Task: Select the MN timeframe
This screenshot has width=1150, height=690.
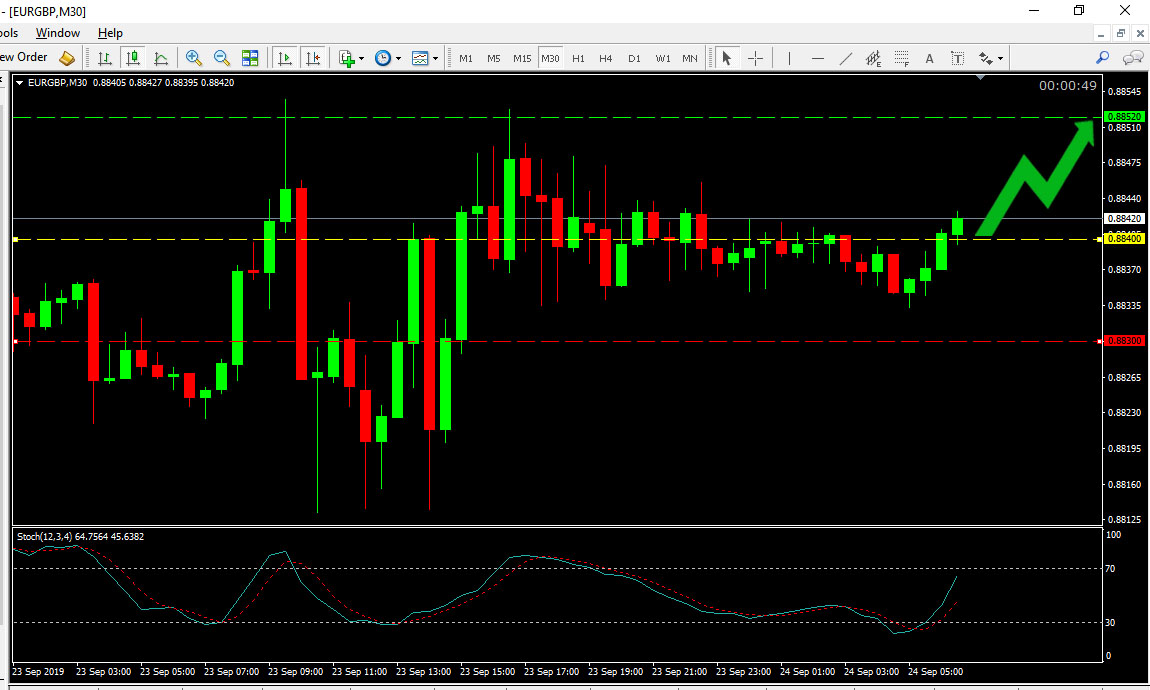Action: coord(690,58)
